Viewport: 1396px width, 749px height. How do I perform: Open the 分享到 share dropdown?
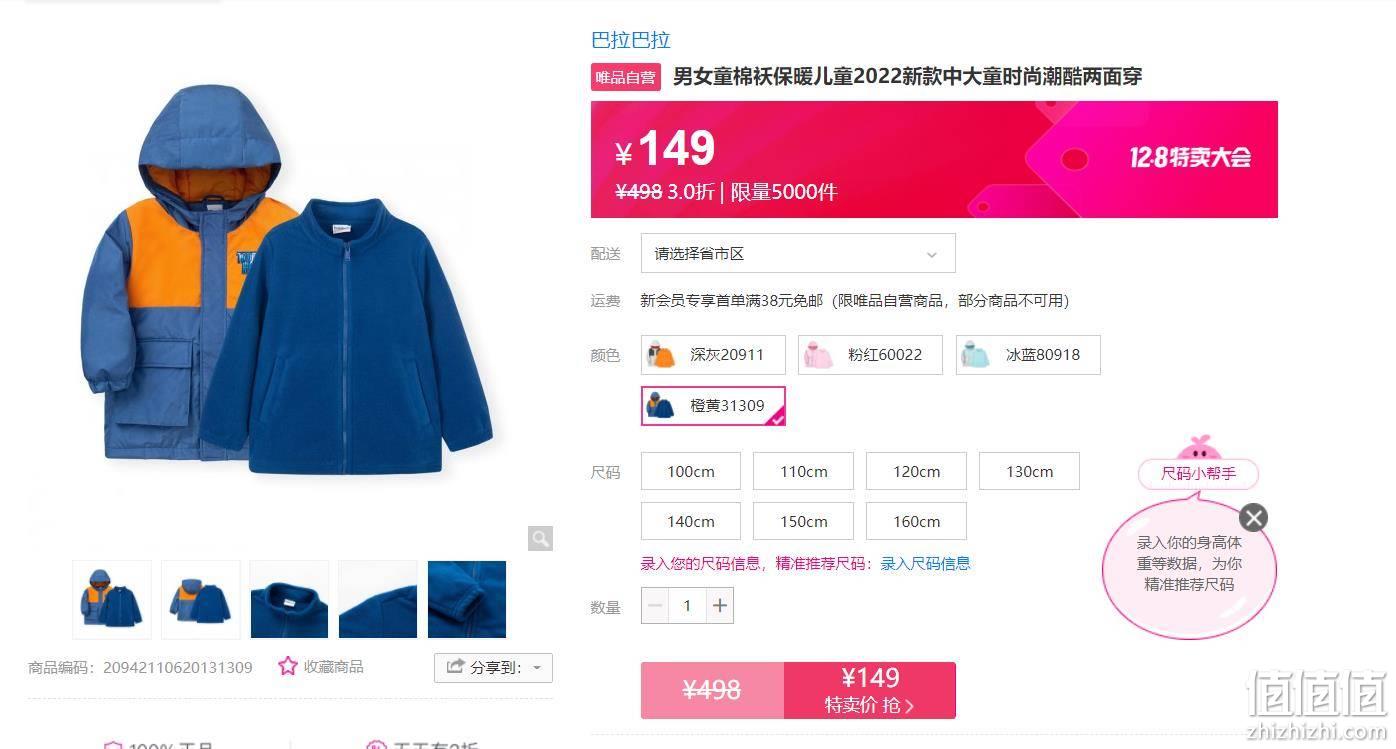click(x=494, y=667)
